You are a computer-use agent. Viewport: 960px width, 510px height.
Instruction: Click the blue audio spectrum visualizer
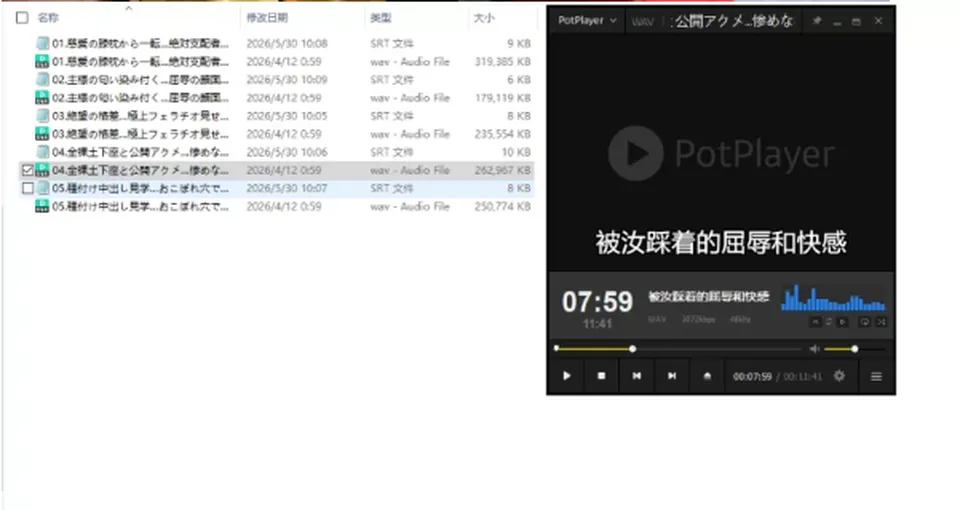coord(833,298)
